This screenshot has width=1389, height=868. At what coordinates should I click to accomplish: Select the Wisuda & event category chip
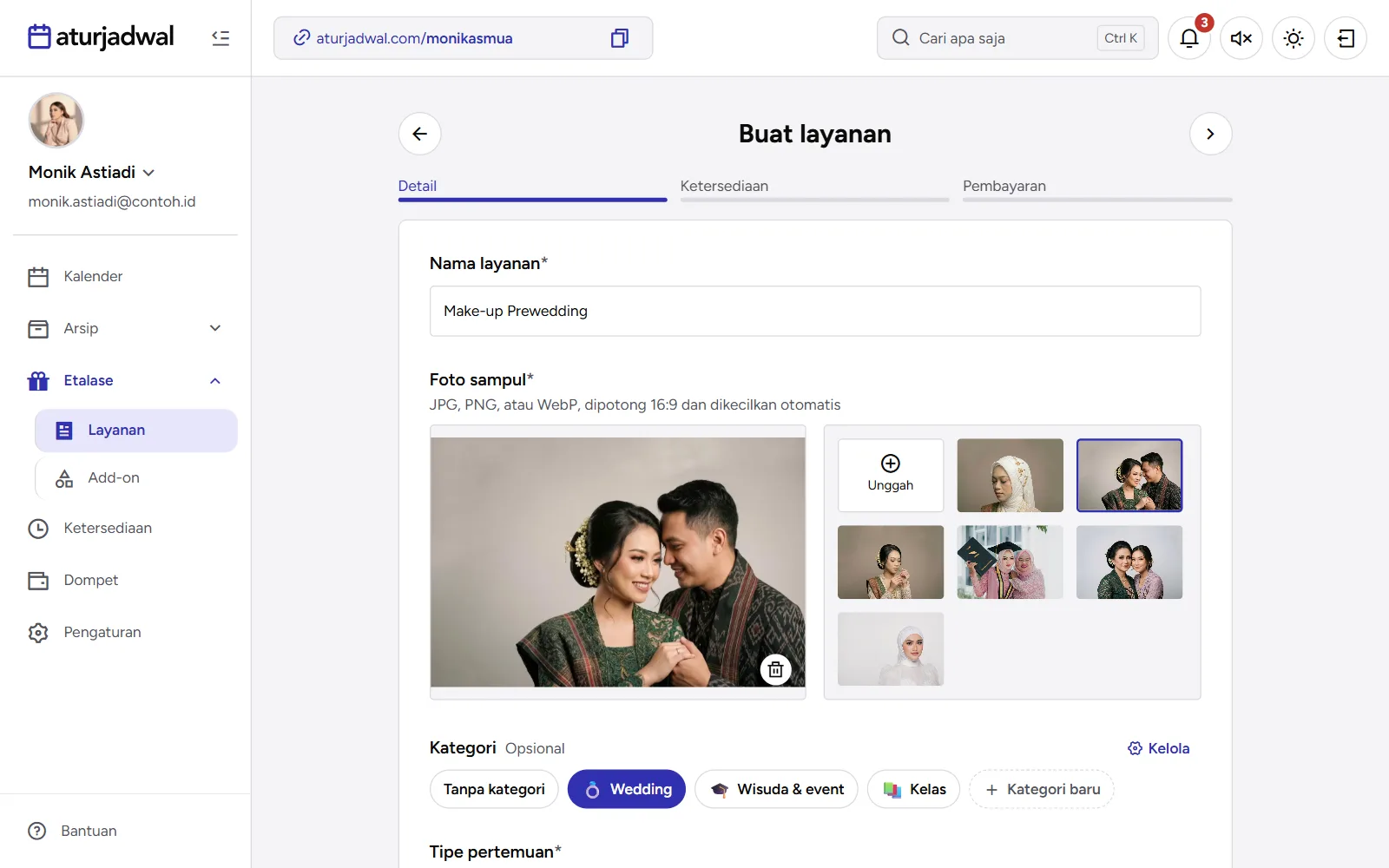tap(776, 789)
